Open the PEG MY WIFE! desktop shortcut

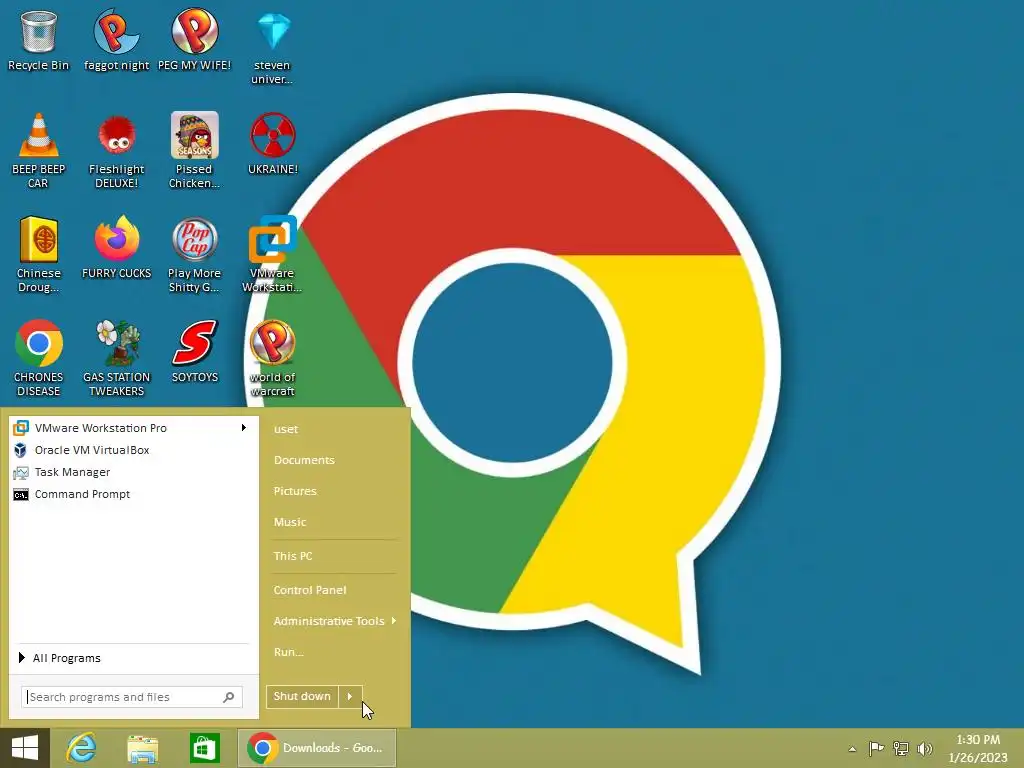coord(195,40)
